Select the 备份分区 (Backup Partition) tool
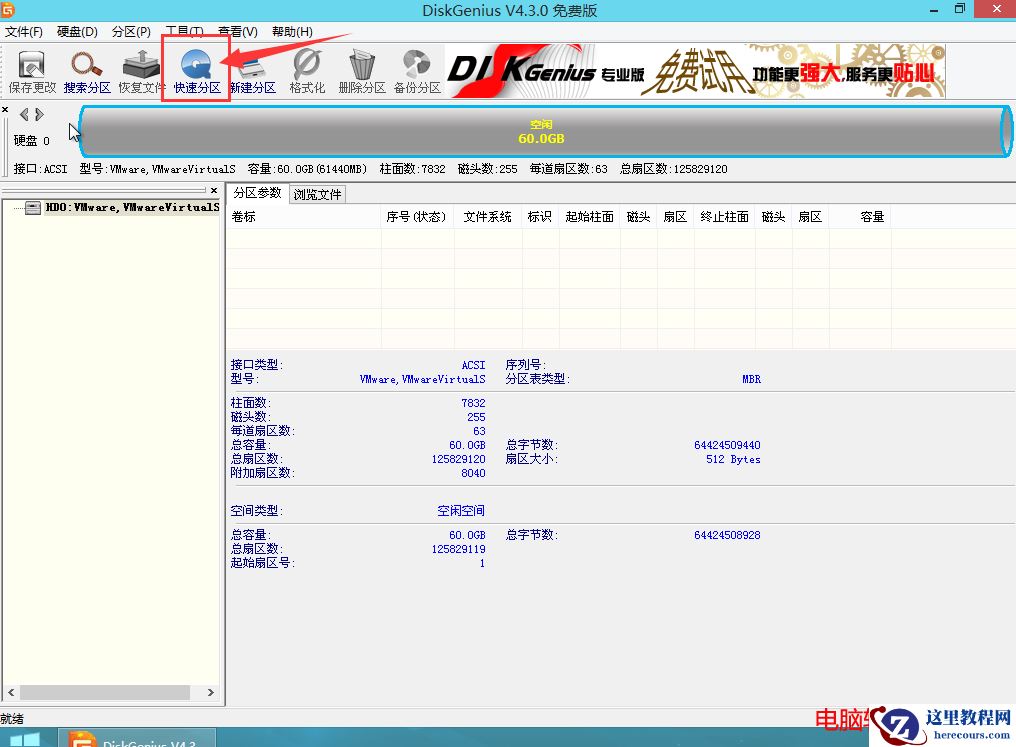This screenshot has width=1016, height=747. click(417, 68)
